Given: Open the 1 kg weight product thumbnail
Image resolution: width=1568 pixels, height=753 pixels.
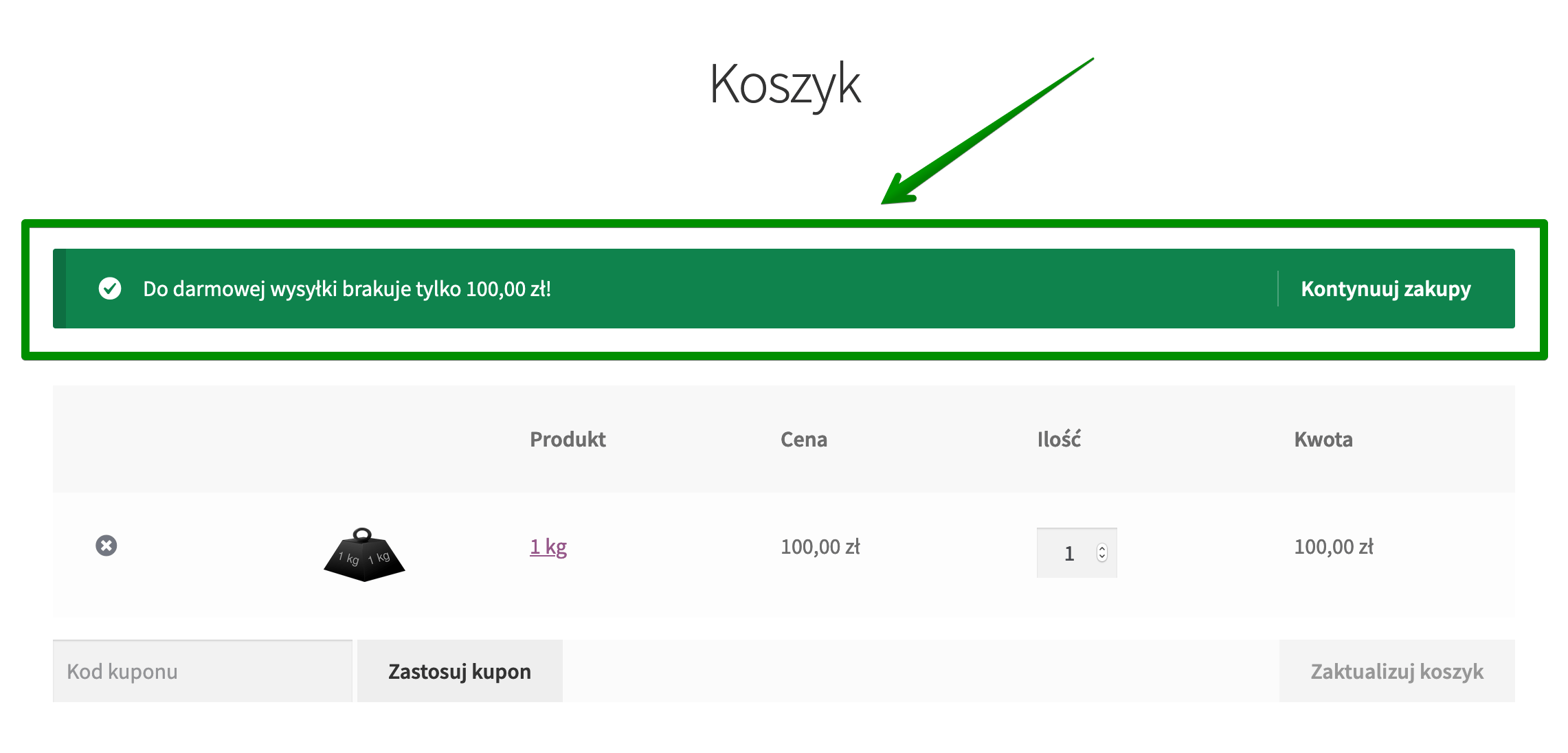Looking at the screenshot, I should 364,554.
